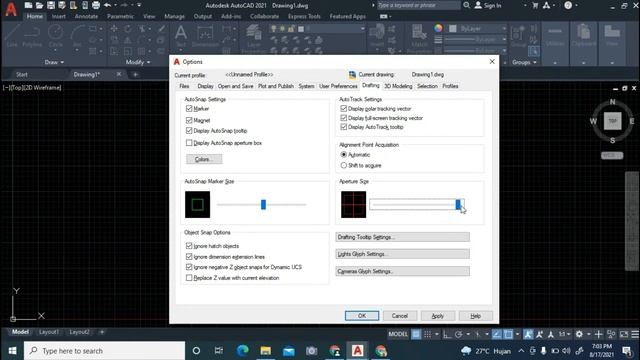Open Drafting Tooltip Settings
This screenshot has width=640, height=360.
[402, 237]
